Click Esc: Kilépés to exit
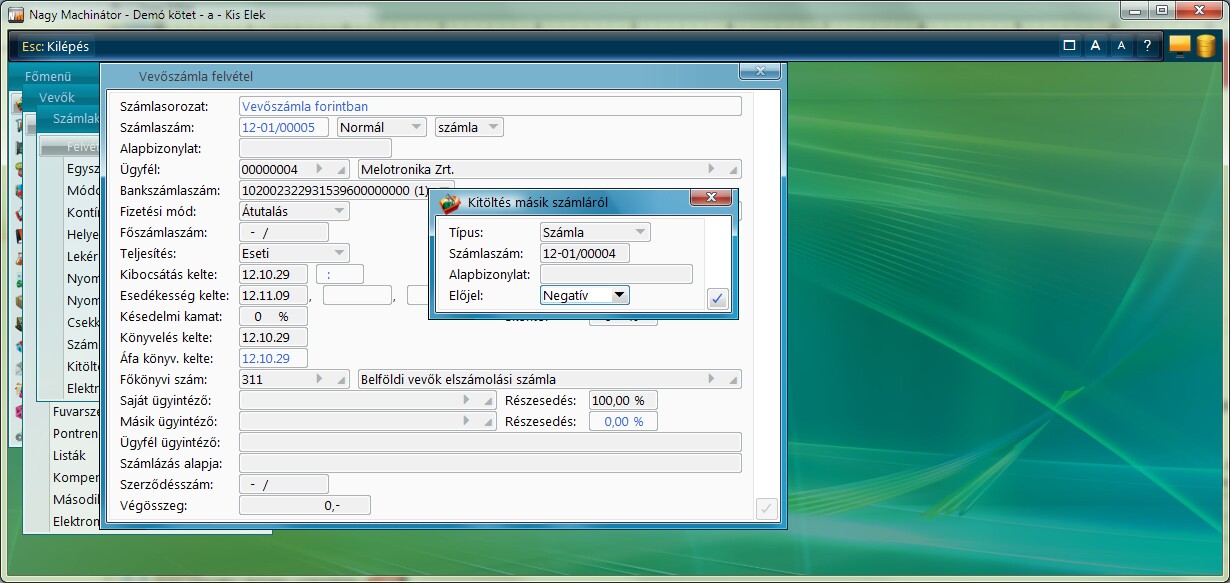 55,46
